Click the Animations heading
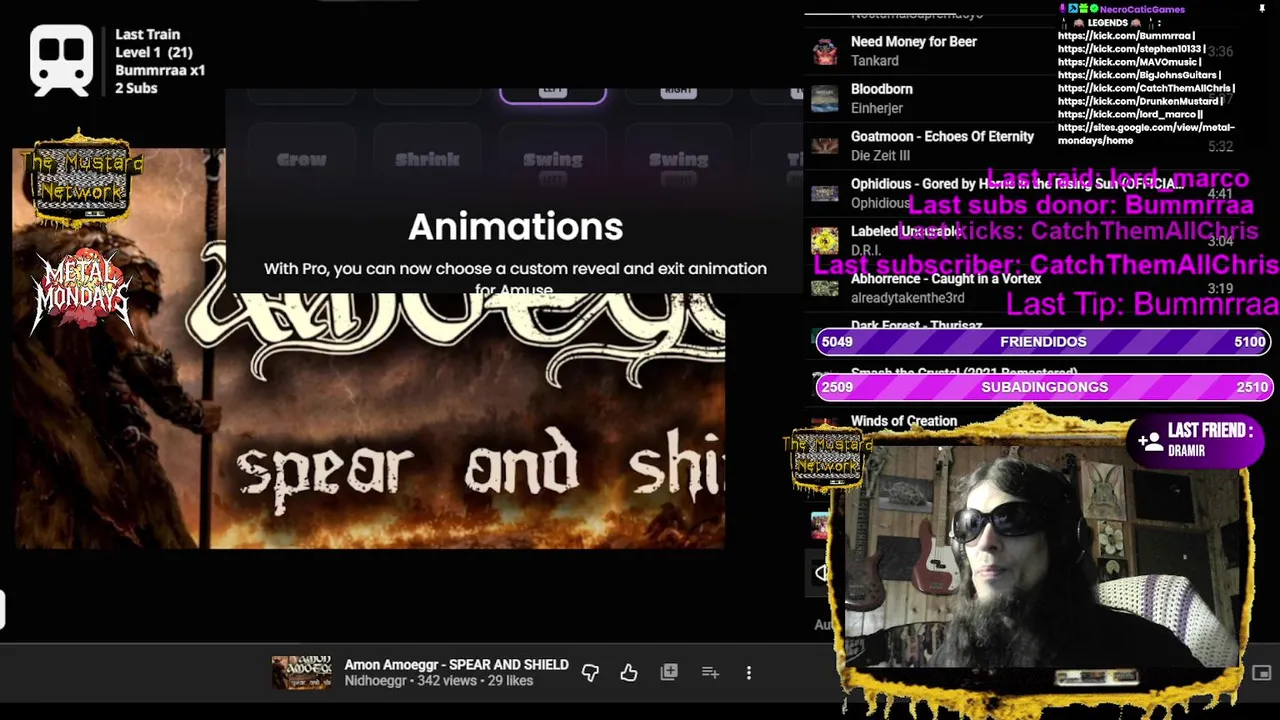Viewport: 1280px width, 720px height. pos(515,227)
